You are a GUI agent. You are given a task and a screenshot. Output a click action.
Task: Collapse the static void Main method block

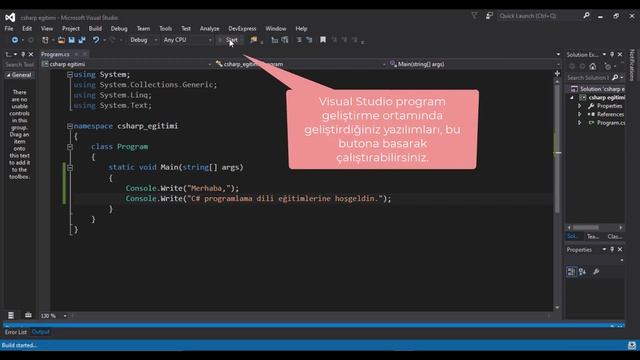[70, 167]
